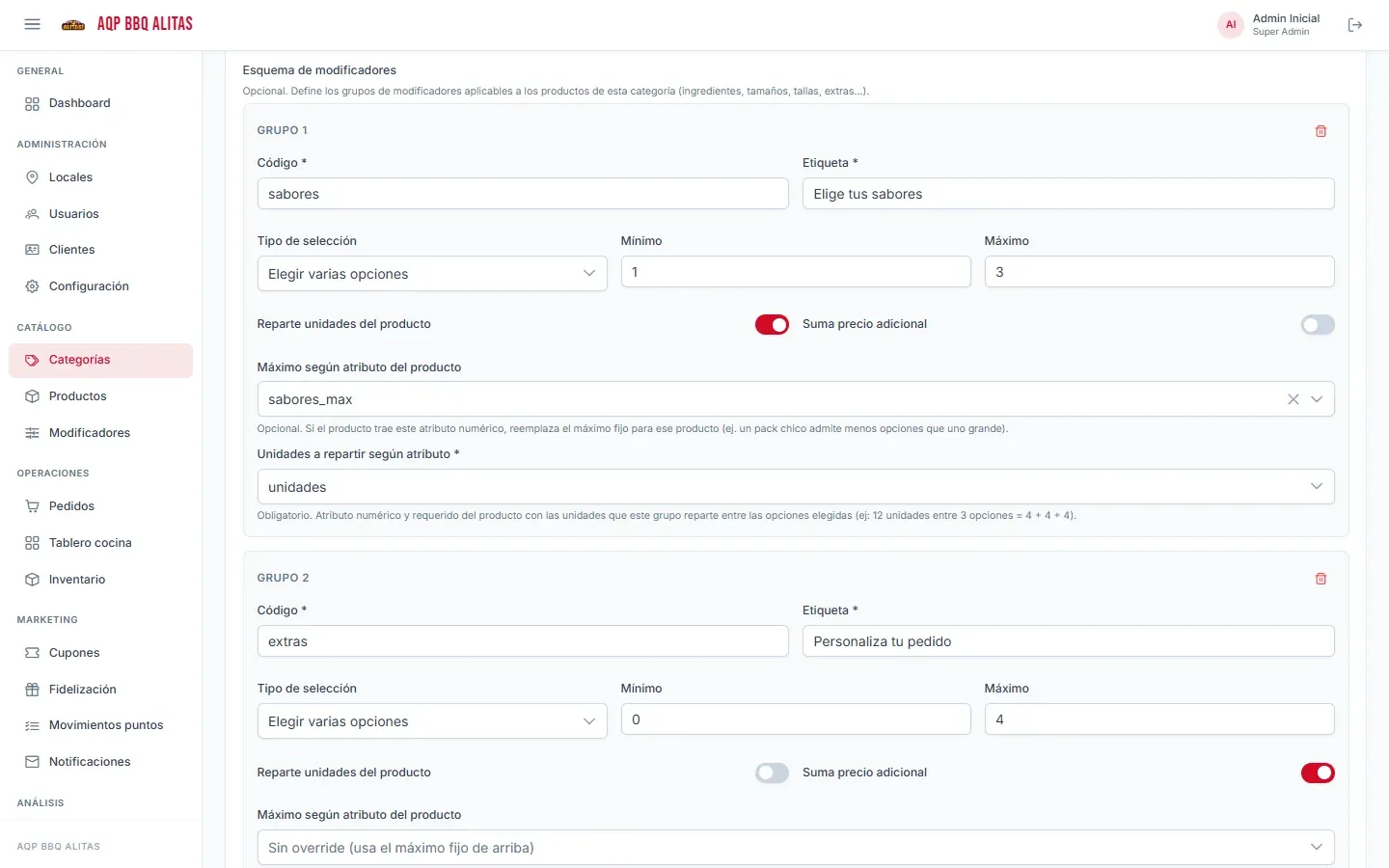Click the Máximo field in Grupo 1

coord(1159,272)
